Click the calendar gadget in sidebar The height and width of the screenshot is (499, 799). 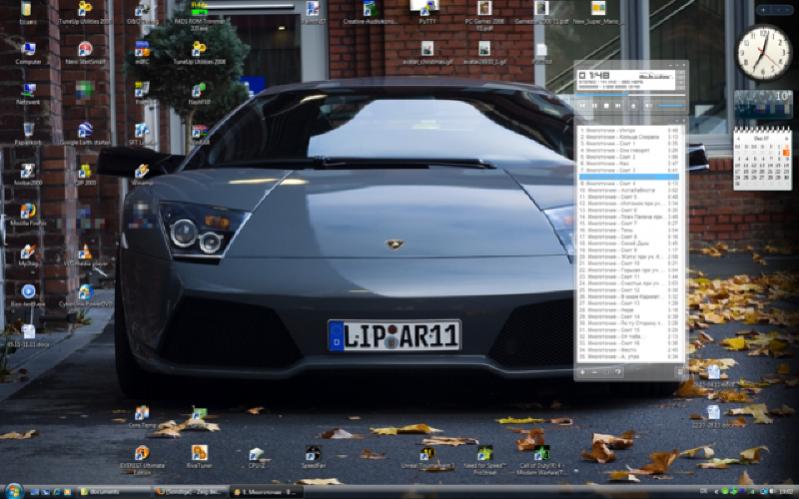pos(762,159)
